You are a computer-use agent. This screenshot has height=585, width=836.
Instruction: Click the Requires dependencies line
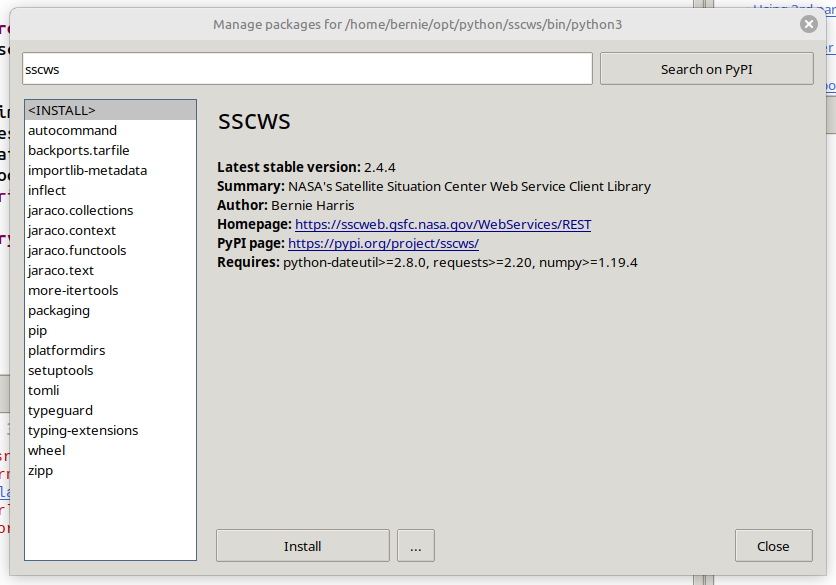click(427, 262)
